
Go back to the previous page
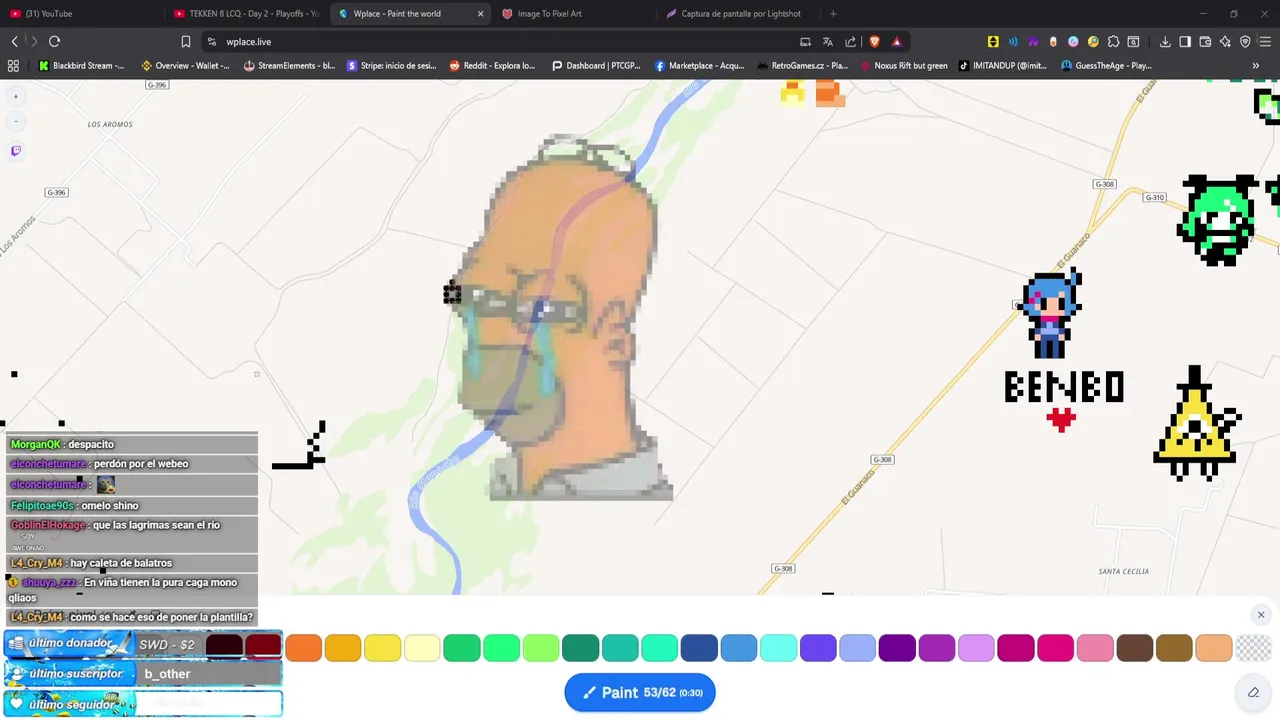[x=14, y=41]
